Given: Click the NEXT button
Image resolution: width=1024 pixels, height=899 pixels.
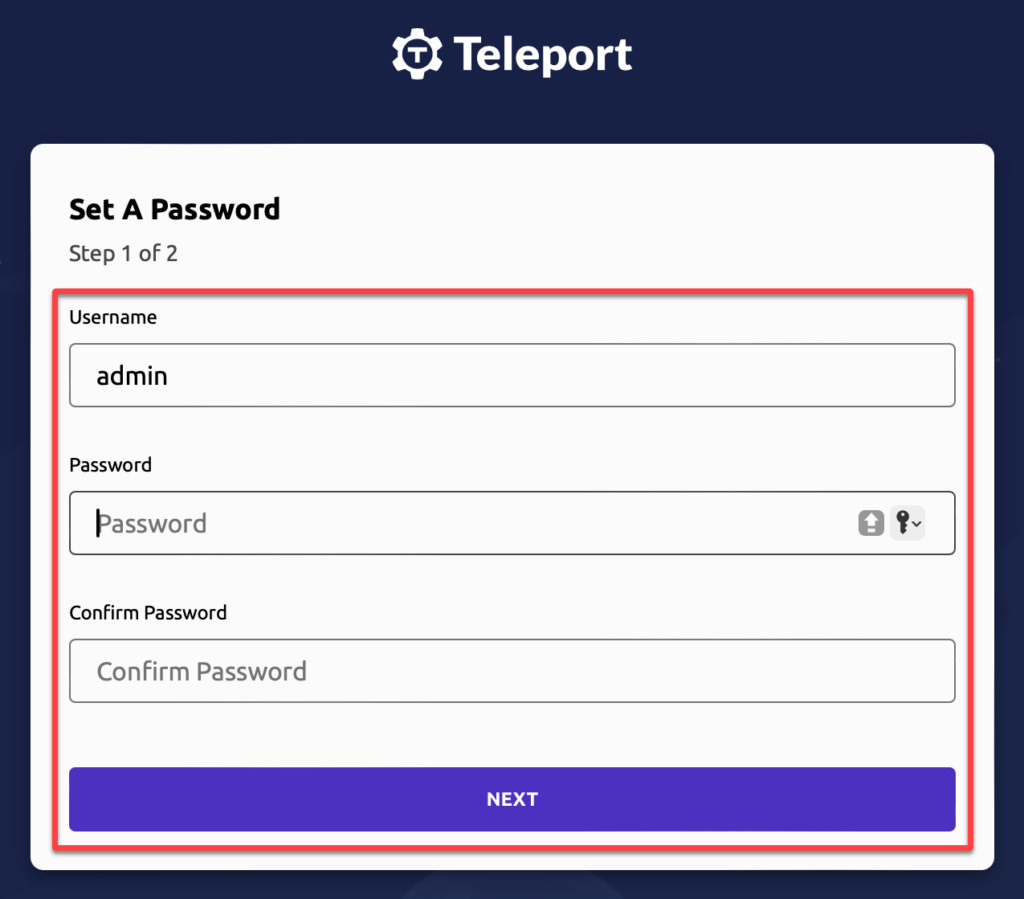Looking at the screenshot, I should point(512,799).
